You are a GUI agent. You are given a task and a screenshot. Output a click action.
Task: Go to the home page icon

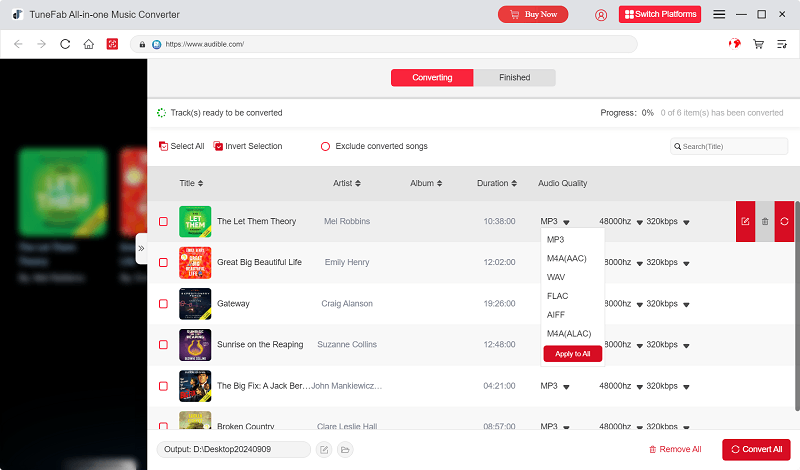pyautogui.click(x=89, y=44)
